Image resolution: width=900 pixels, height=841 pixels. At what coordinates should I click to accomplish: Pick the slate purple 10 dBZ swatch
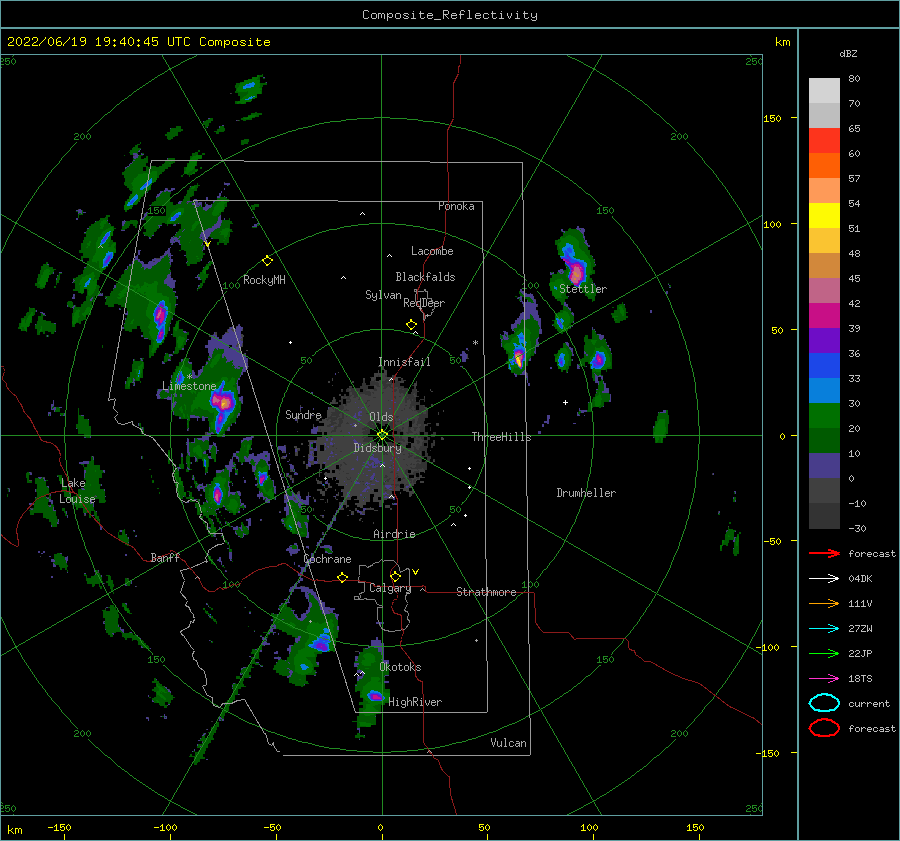click(824, 465)
